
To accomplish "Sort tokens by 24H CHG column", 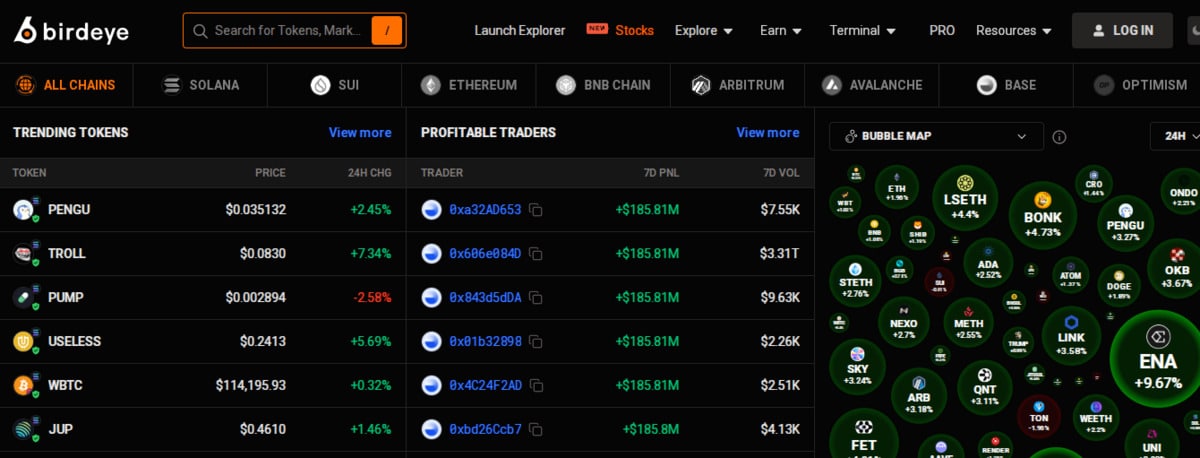I will 370,173.
